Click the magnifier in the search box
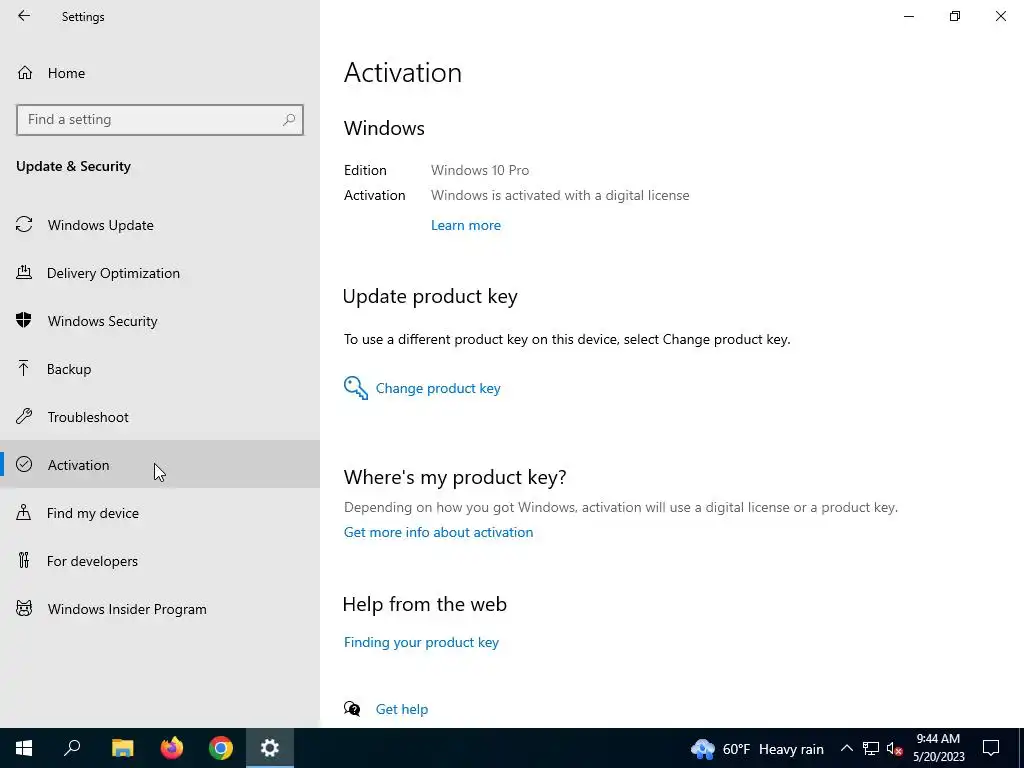The image size is (1024, 768). coord(289,120)
